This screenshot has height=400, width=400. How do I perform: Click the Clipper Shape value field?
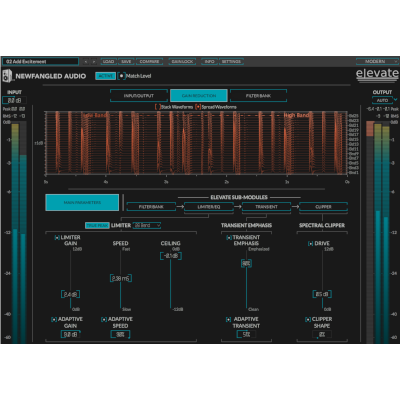pyautogui.click(x=322, y=334)
